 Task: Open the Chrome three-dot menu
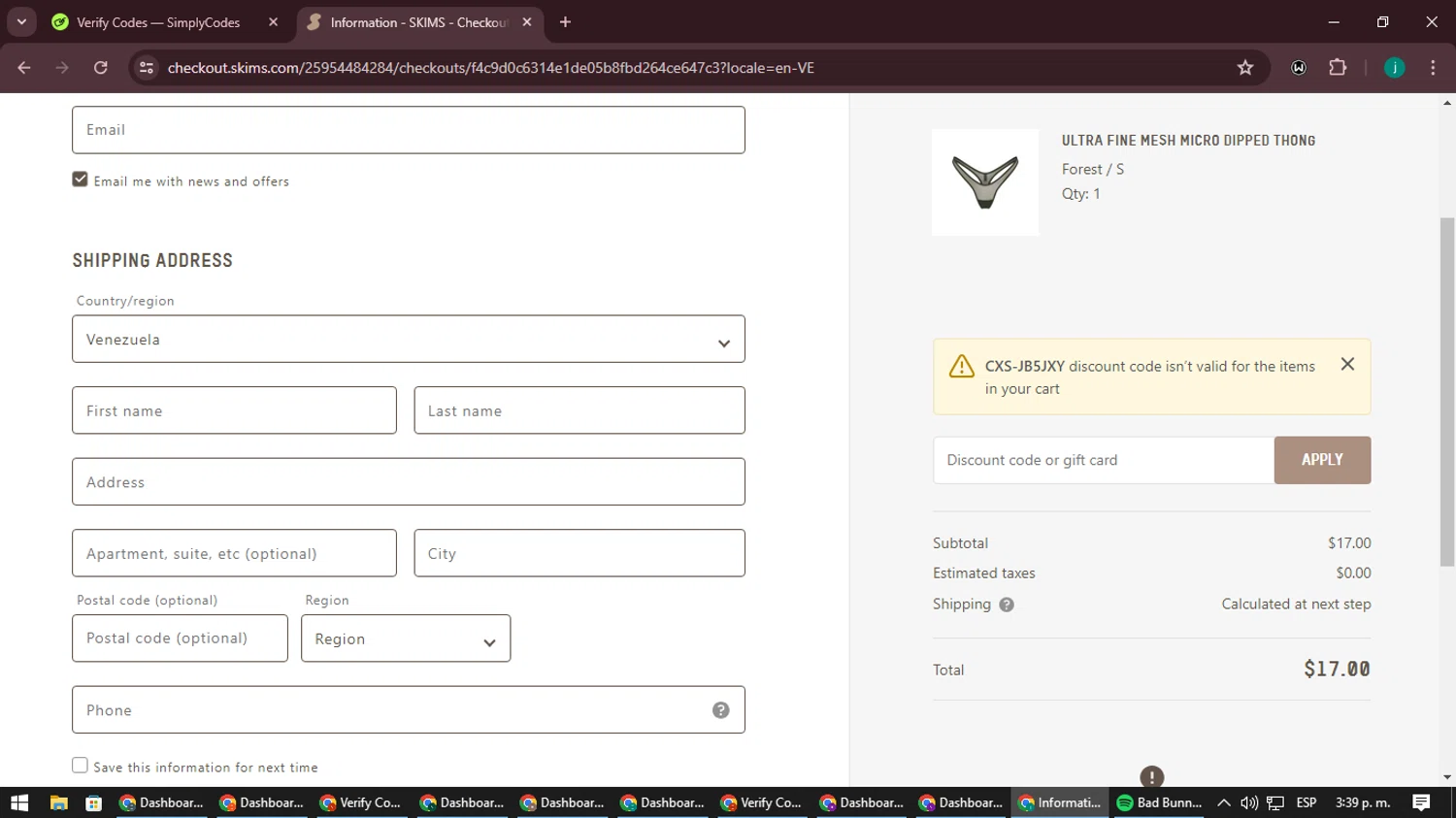point(1433,68)
